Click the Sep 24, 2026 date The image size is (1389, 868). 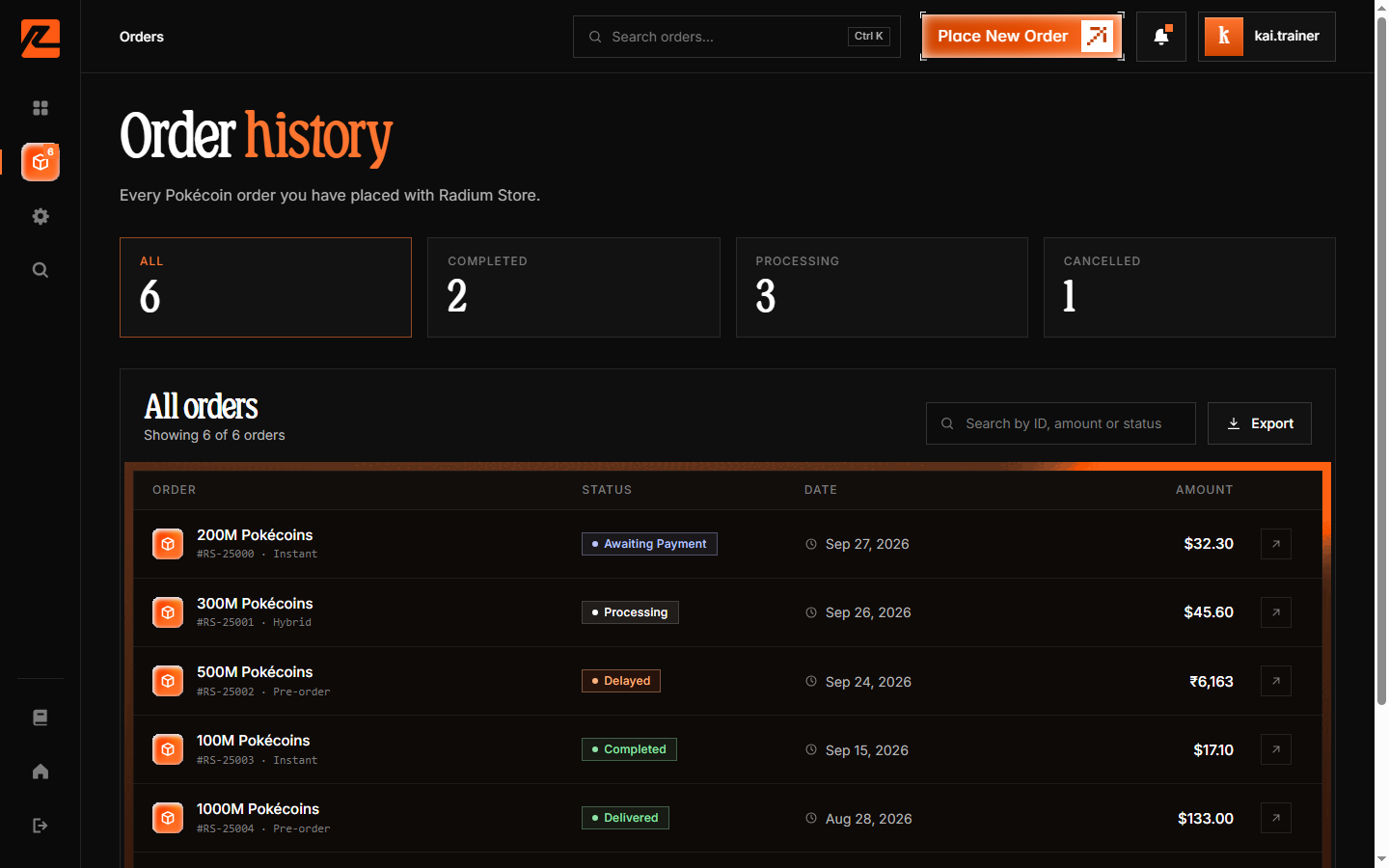[868, 682]
